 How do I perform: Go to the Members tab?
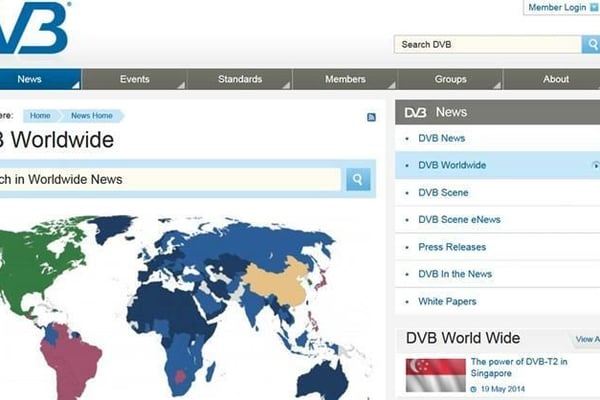coord(345,79)
